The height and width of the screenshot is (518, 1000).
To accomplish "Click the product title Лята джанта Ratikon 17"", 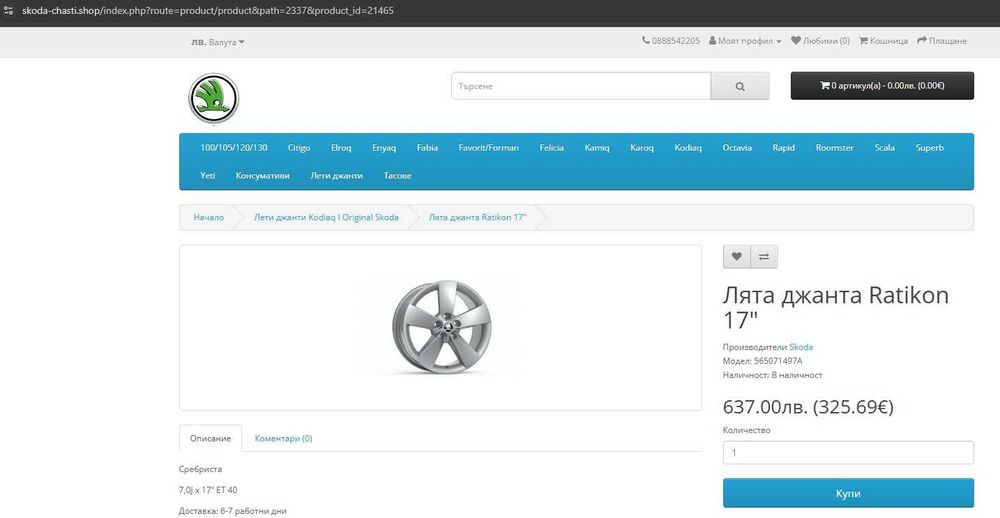I will pyautogui.click(x=835, y=307).
